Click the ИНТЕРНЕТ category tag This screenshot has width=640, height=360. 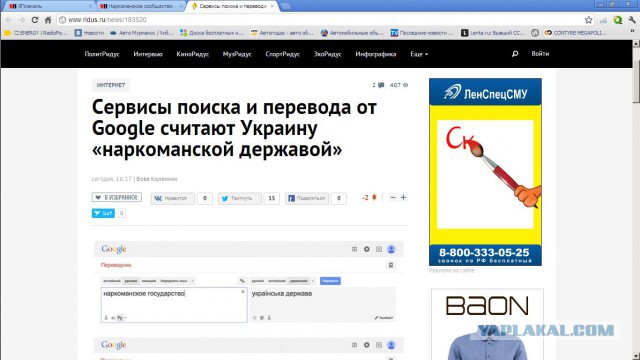tap(111, 85)
